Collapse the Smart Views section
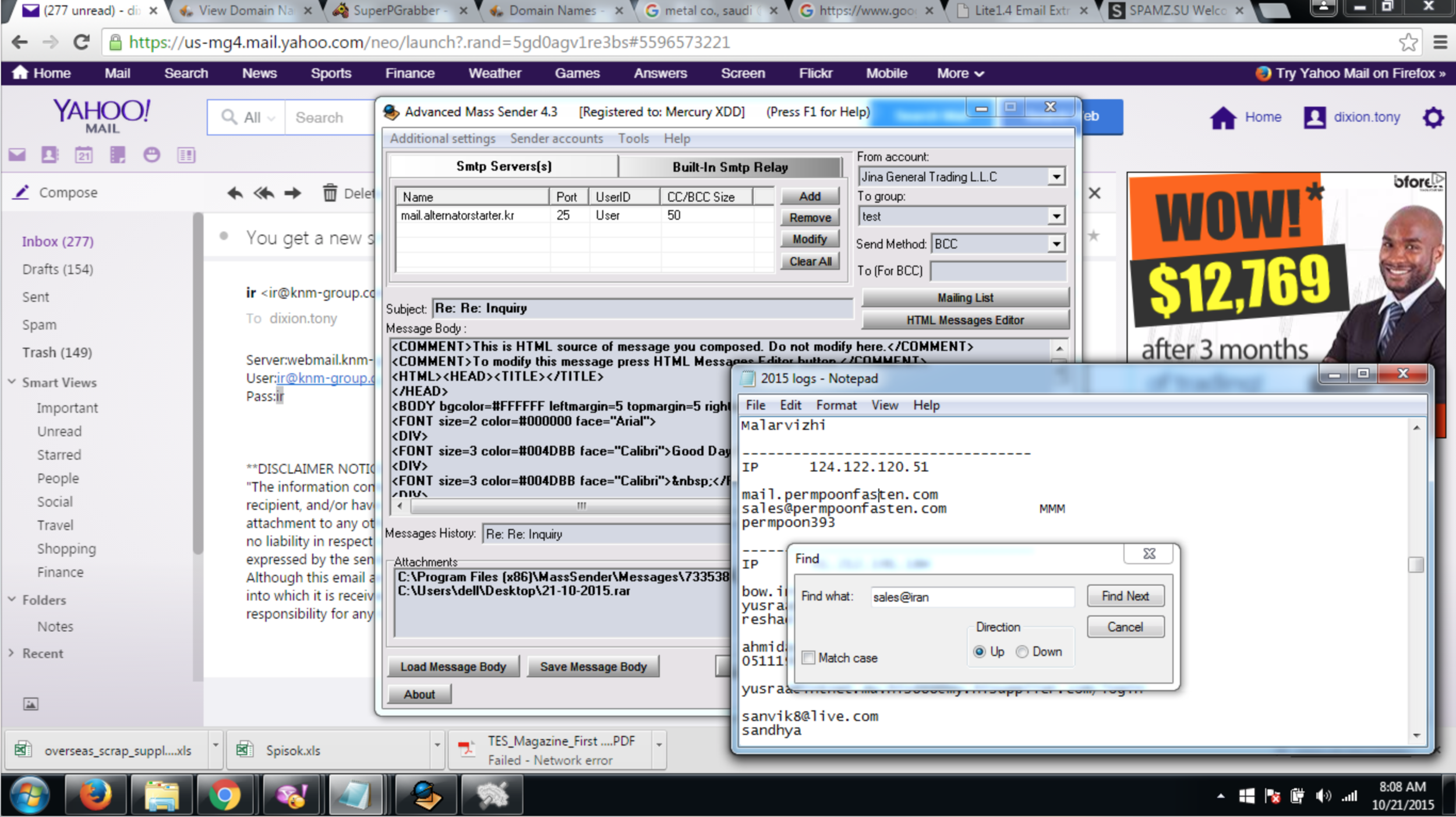 point(12,382)
